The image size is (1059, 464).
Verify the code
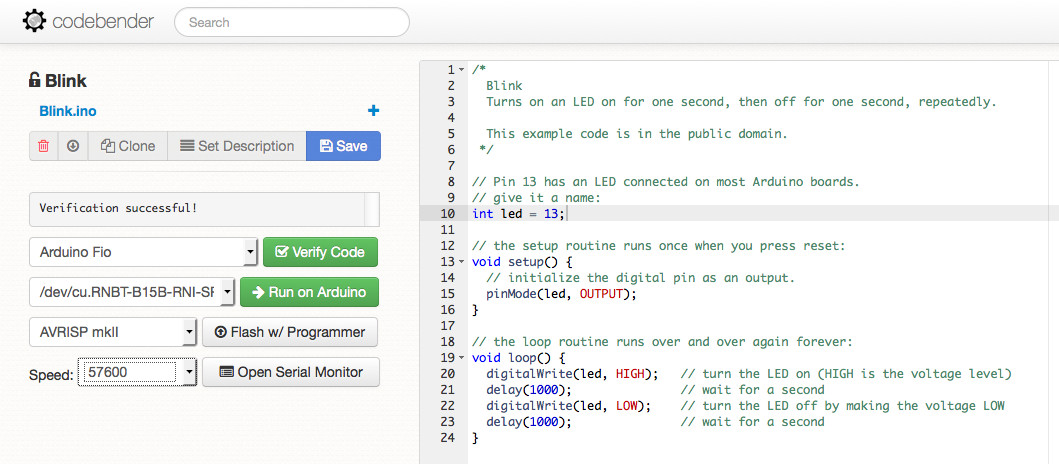click(320, 253)
